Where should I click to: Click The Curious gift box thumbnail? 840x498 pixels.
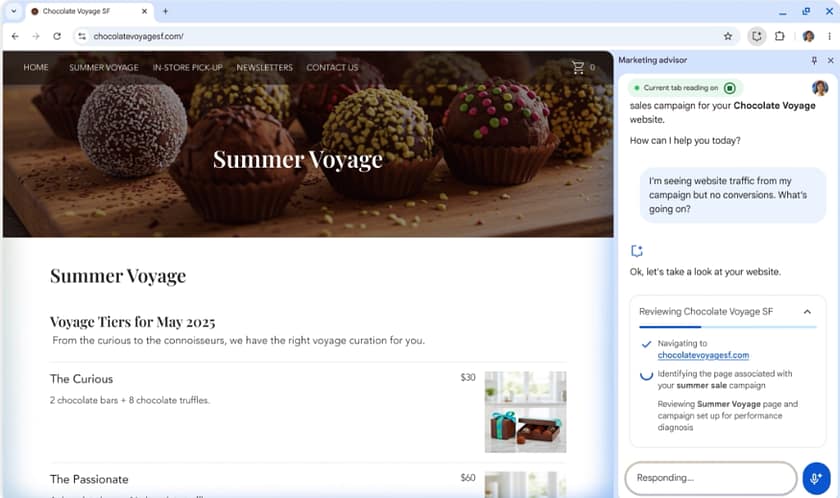(x=525, y=411)
